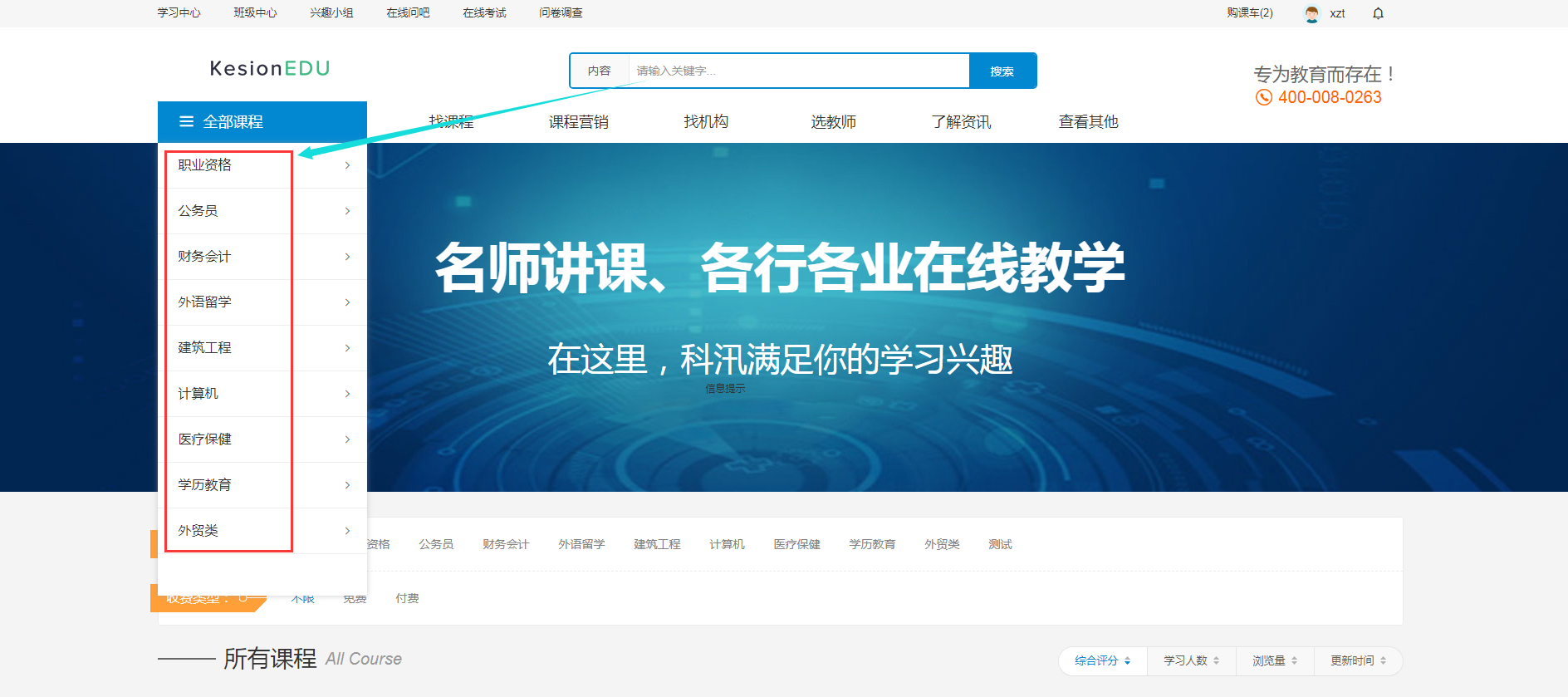The height and width of the screenshot is (697, 1568).
Task: Click the hamburger icon in 全部课程
Action: click(x=186, y=122)
